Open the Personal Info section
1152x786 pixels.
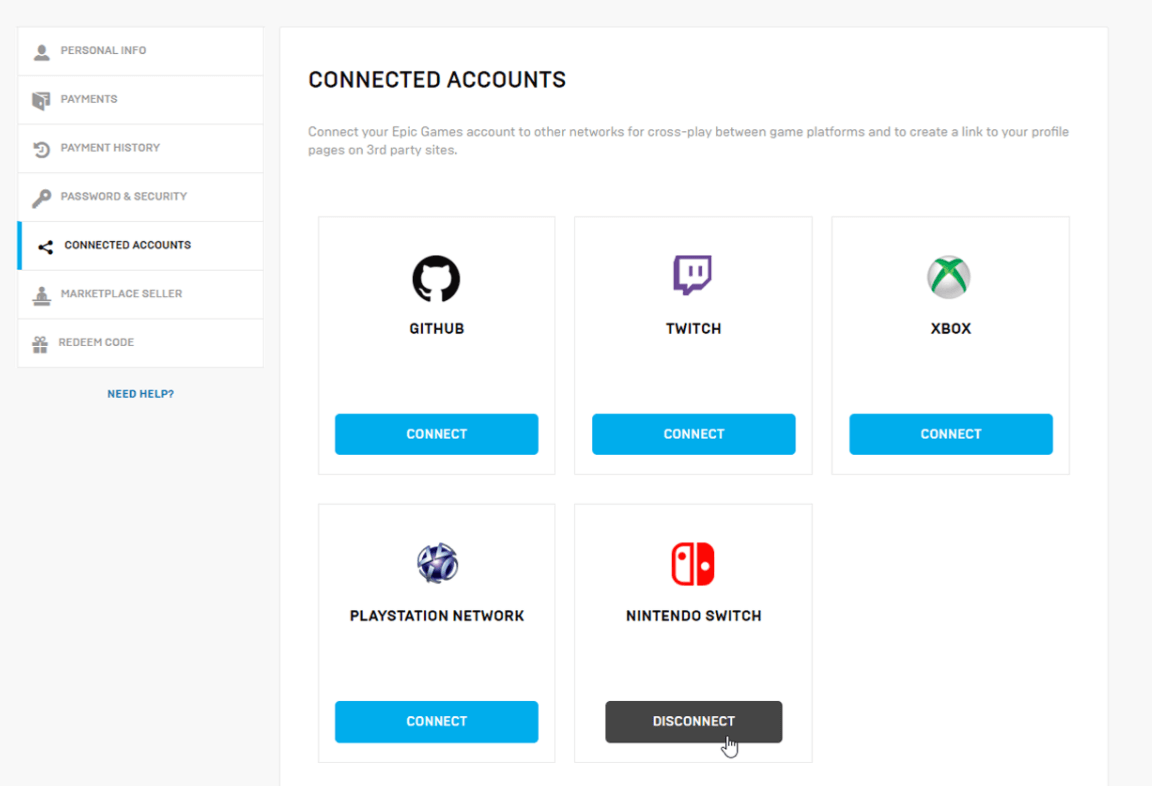140,51
